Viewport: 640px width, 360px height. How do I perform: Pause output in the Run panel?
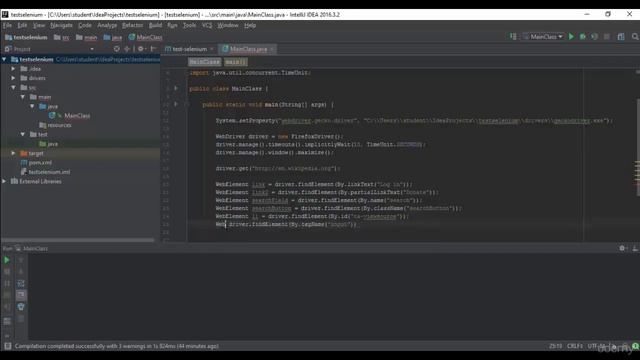pos(7,283)
